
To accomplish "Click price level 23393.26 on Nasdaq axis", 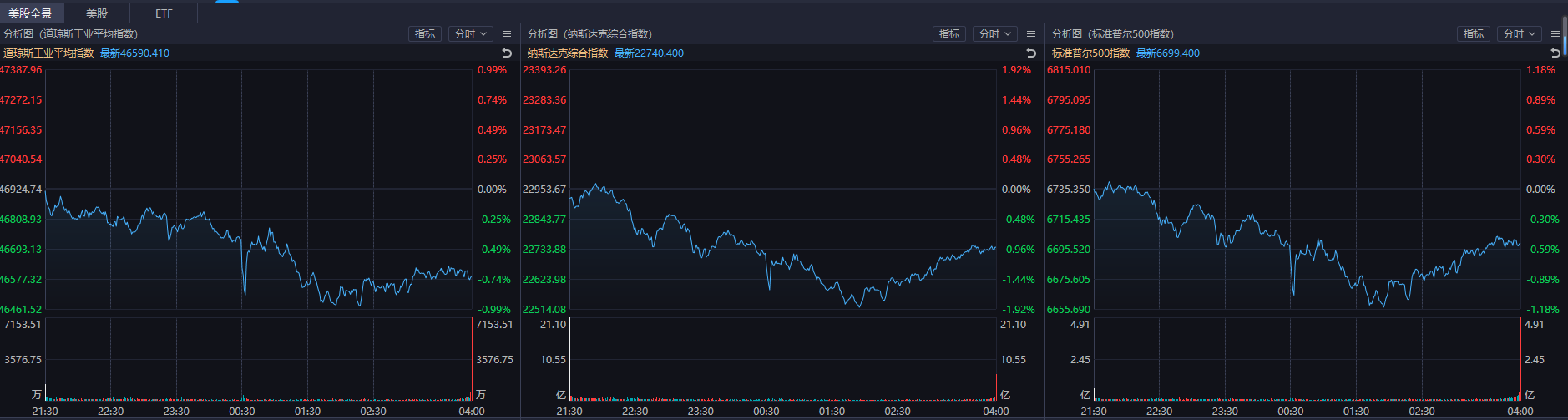I will (544, 70).
